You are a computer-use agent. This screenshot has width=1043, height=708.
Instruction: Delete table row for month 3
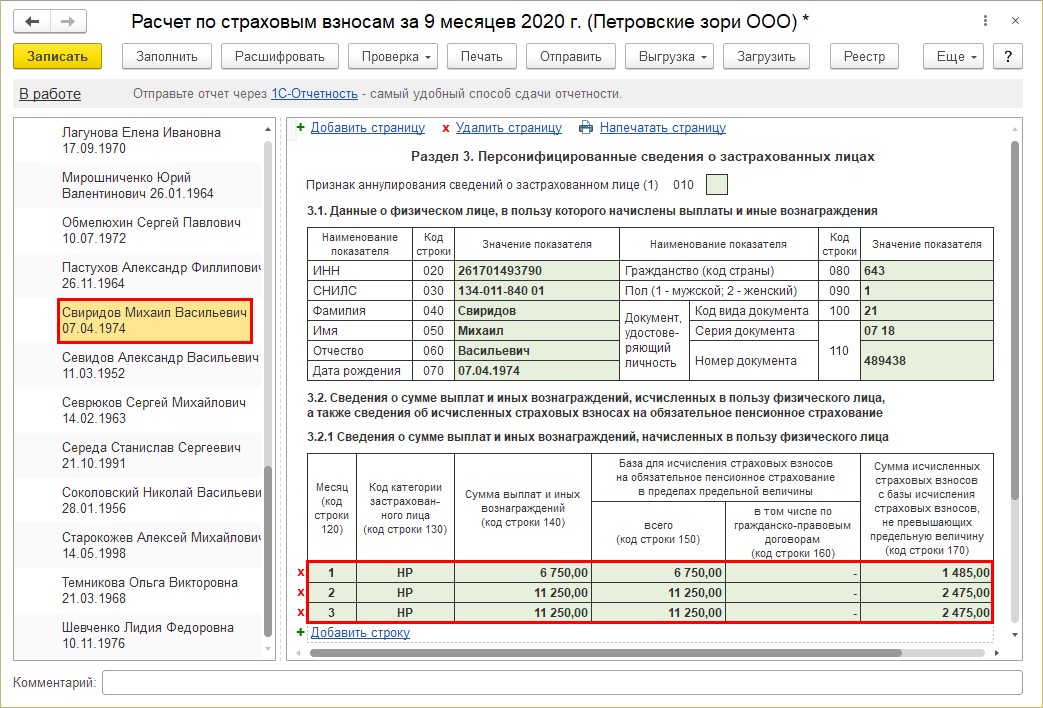click(x=301, y=612)
